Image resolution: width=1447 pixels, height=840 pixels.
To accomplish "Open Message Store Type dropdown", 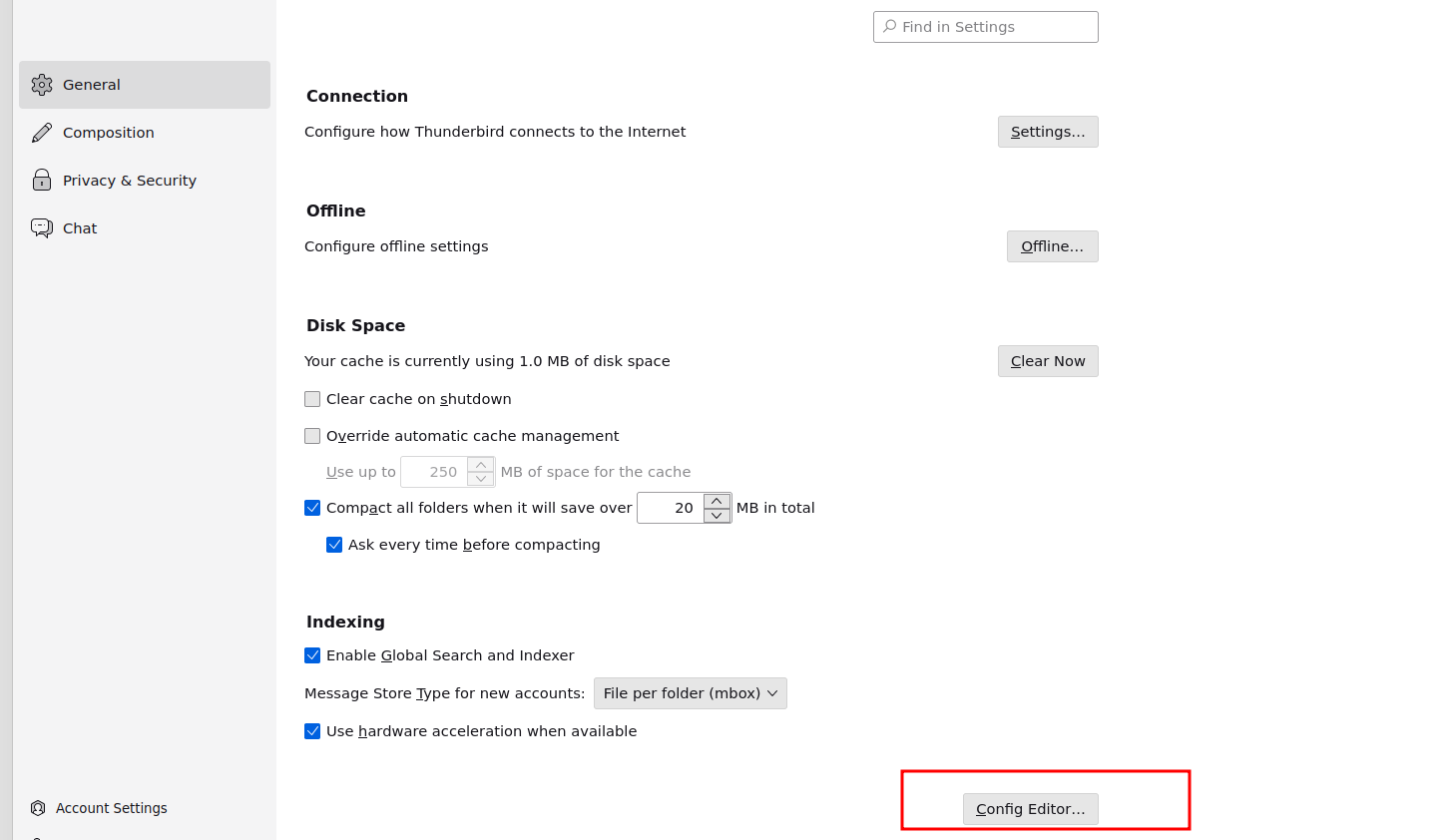I will click(x=690, y=693).
